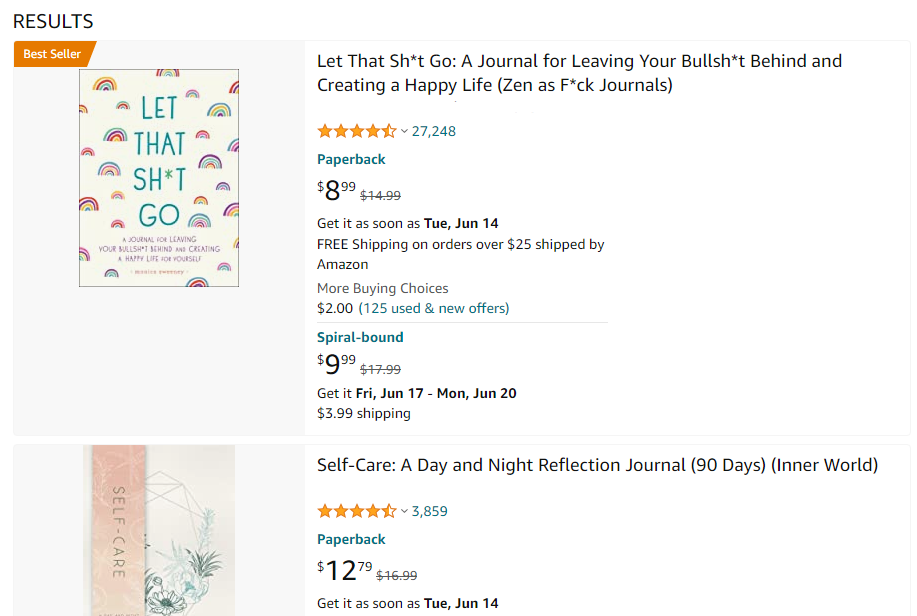Select the Spiral-bound format

[x=360, y=337]
